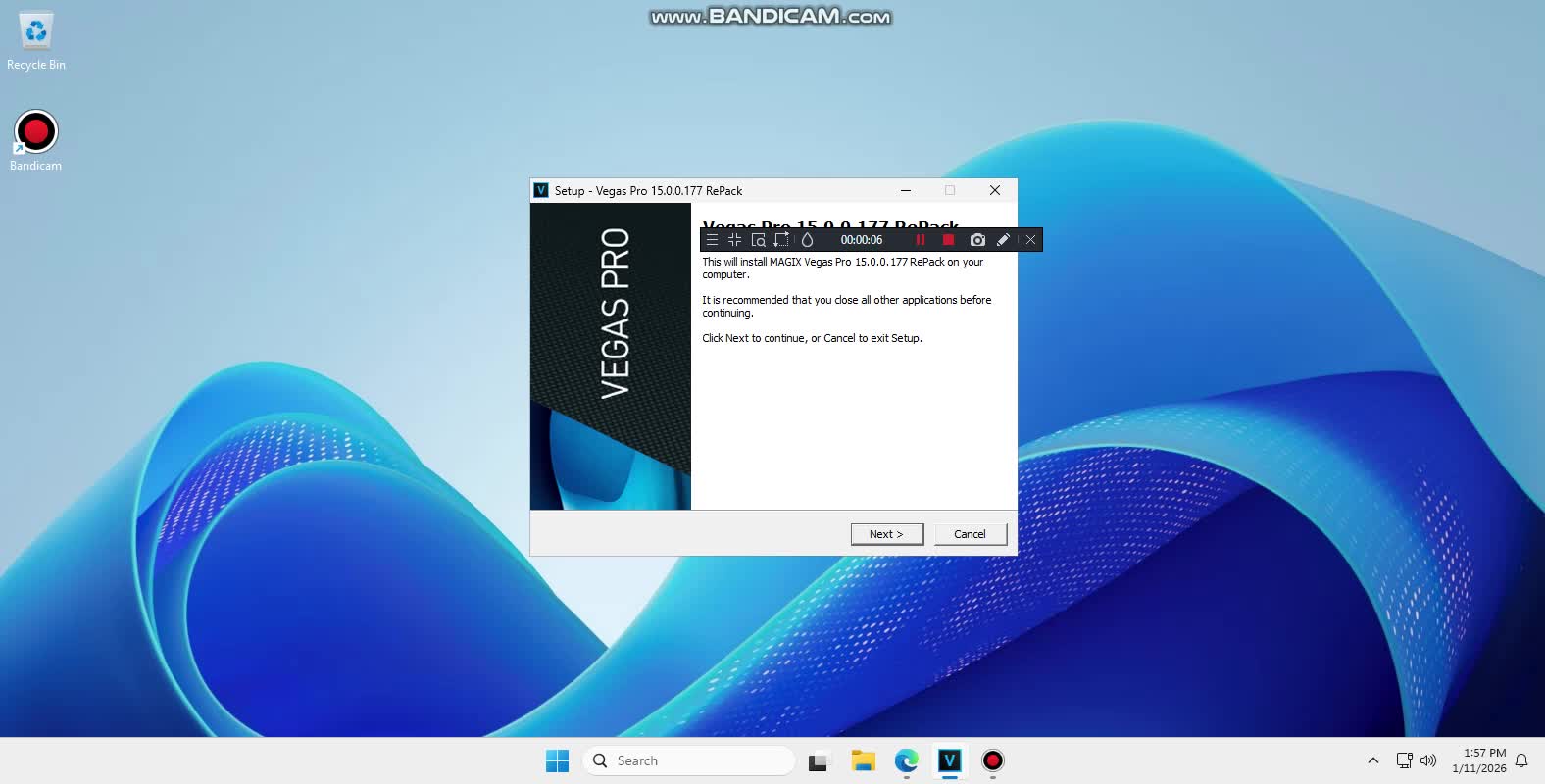Activate the pencil drawing tool on recording bar
The height and width of the screenshot is (784, 1545).
pyautogui.click(x=1003, y=240)
